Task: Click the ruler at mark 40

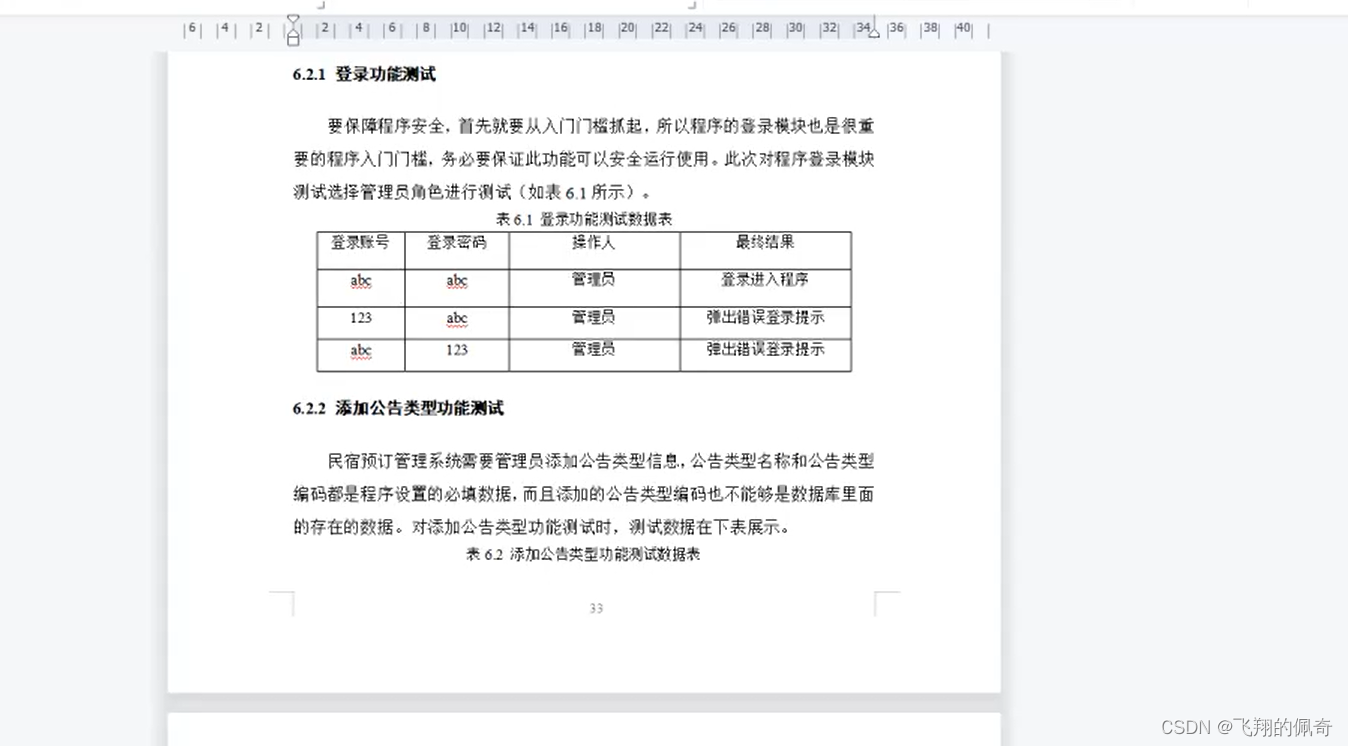Action: [963, 29]
